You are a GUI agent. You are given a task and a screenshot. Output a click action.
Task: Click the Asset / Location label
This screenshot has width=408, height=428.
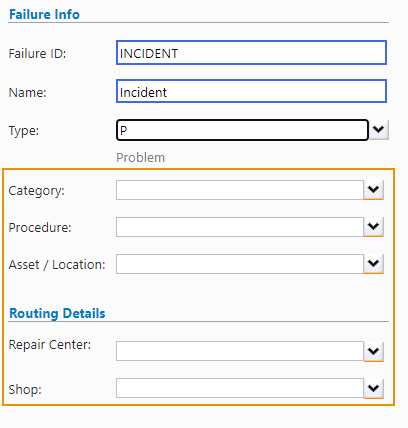57,265
